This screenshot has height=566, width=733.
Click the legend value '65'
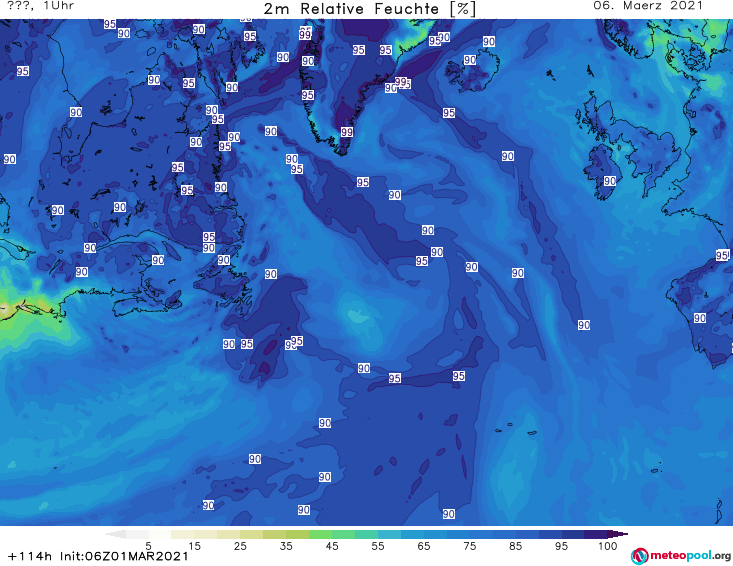click(424, 546)
